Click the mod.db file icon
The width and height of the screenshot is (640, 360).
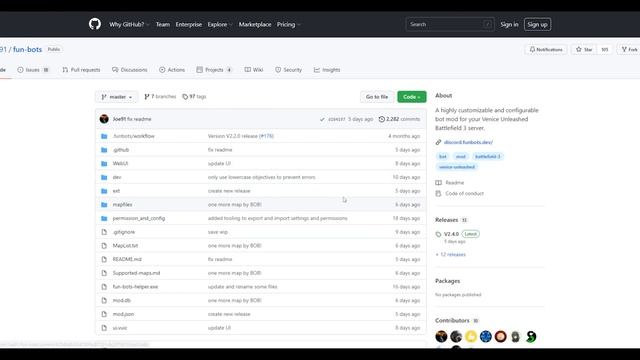click(x=104, y=300)
